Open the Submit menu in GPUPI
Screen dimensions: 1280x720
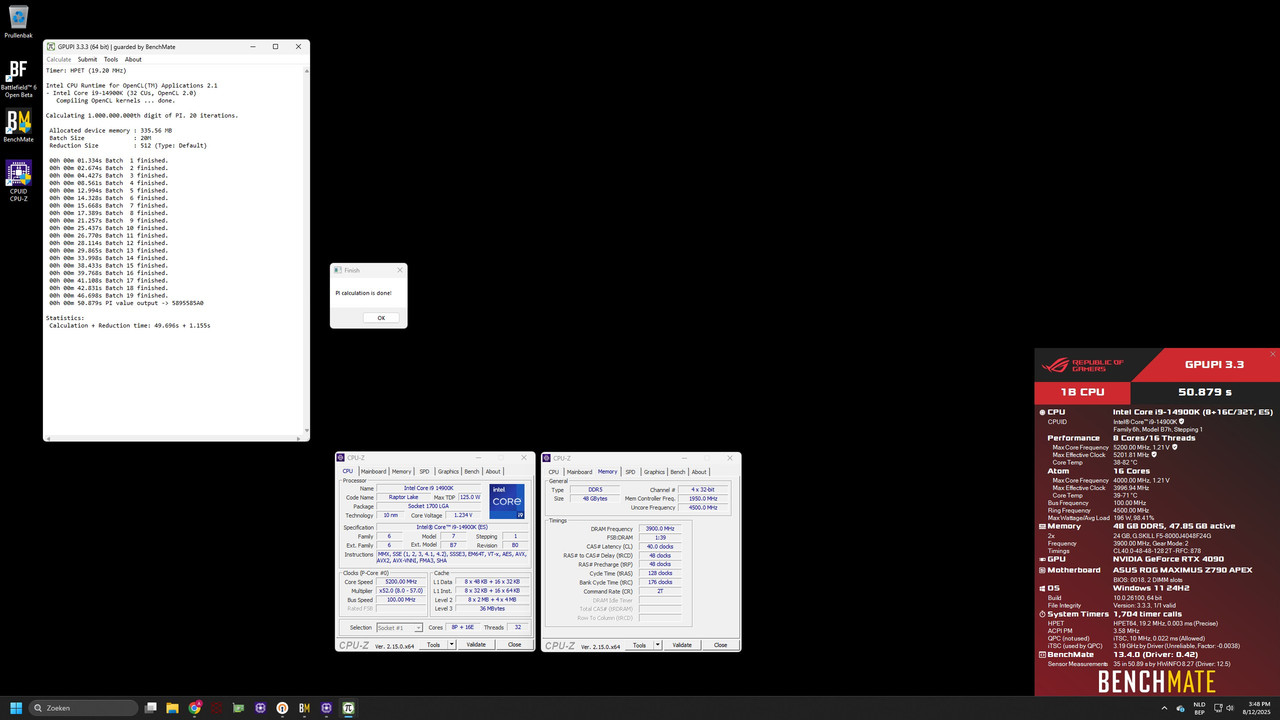[88, 59]
